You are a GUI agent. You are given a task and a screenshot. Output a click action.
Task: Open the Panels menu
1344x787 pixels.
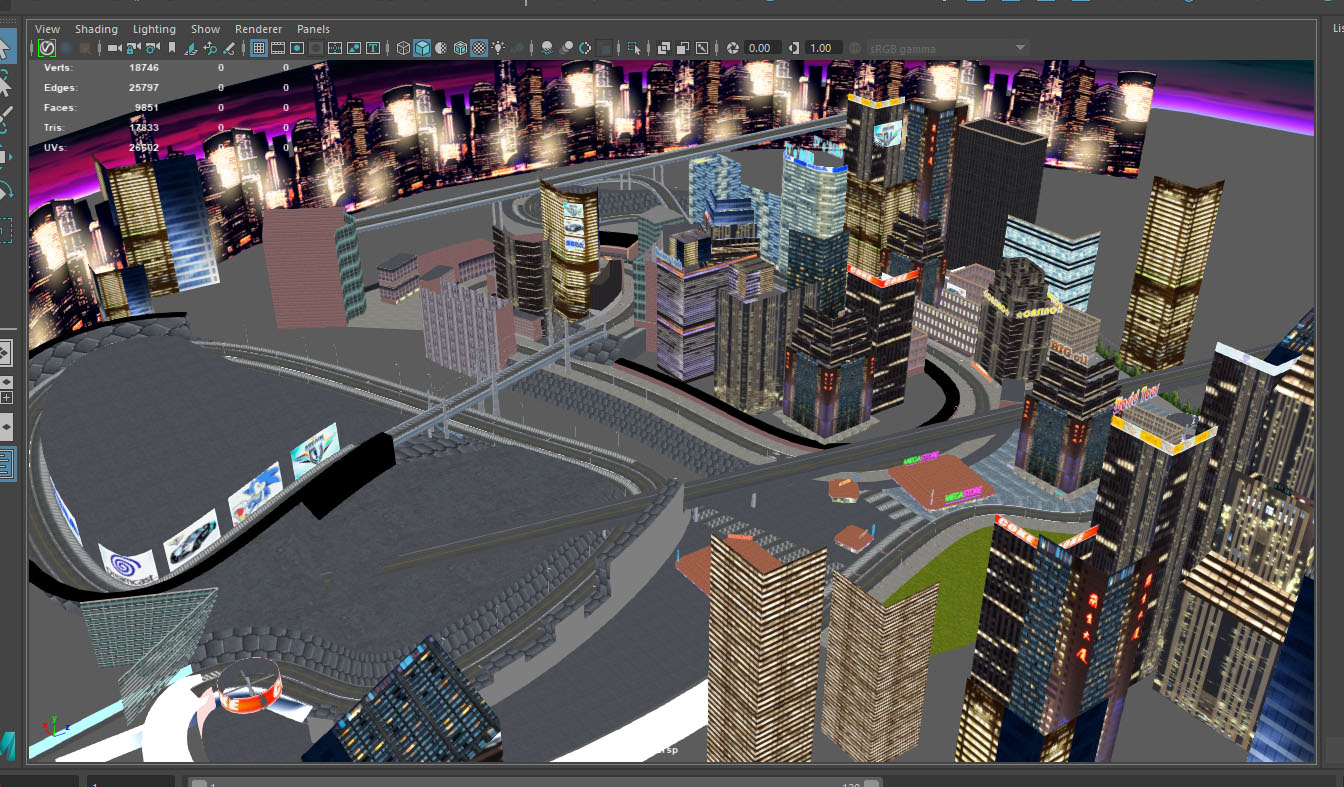point(313,29)
